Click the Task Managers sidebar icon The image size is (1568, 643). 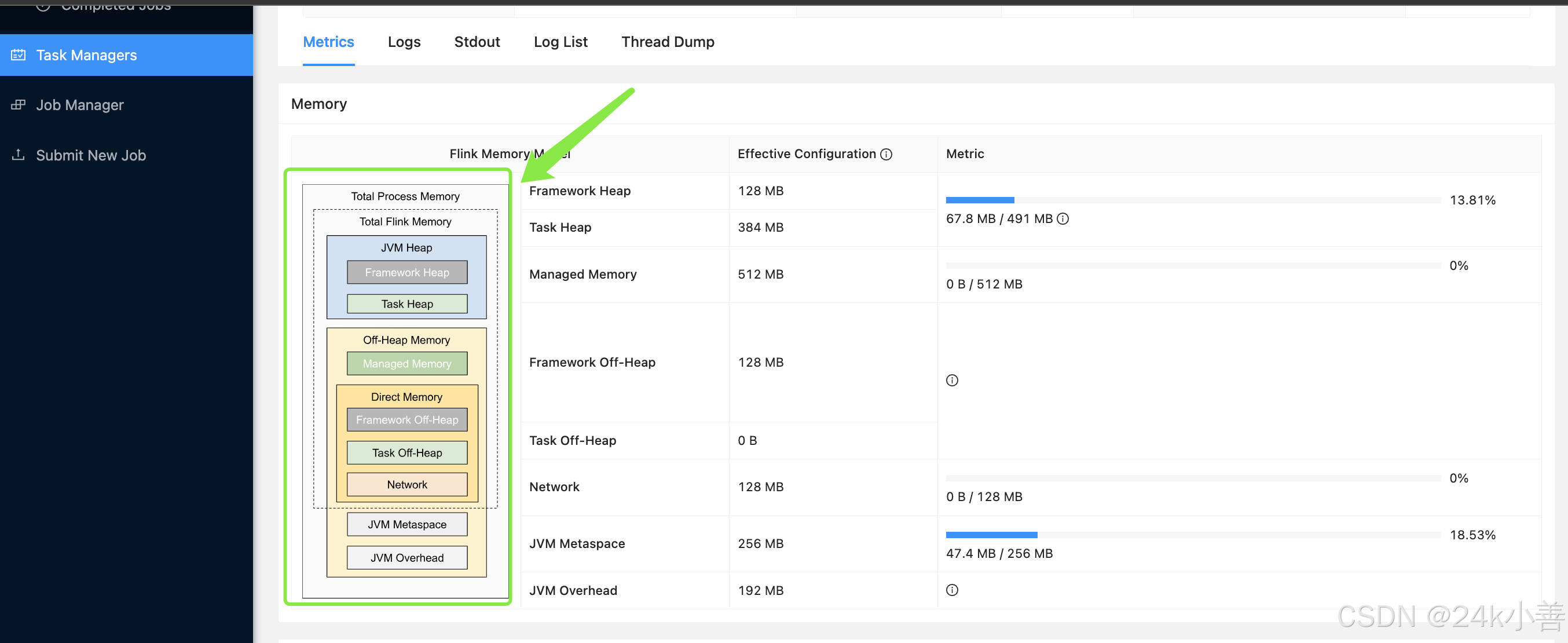click(19, 55)
